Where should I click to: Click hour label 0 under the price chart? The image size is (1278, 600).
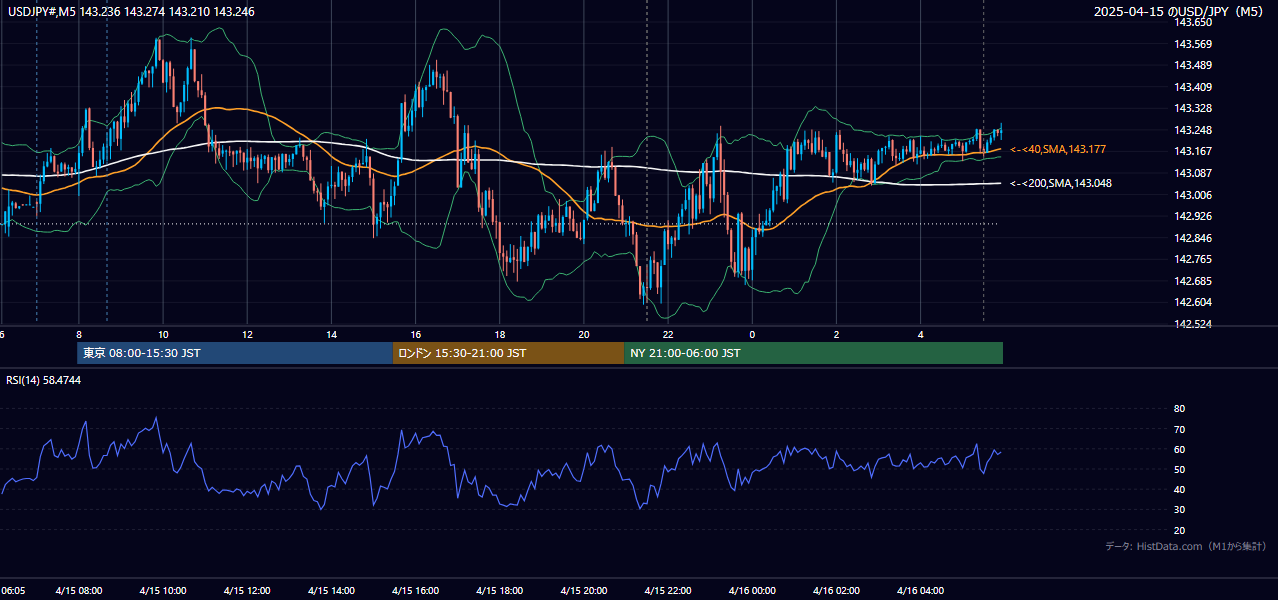point(752,334)
